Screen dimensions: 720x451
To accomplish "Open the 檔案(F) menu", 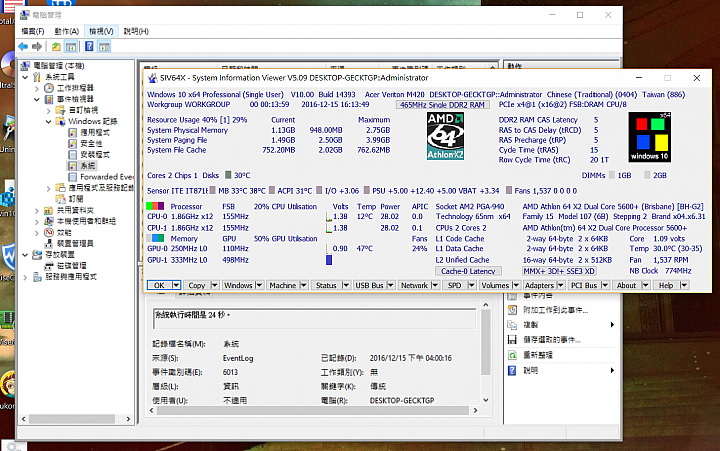I will [33, 31].
